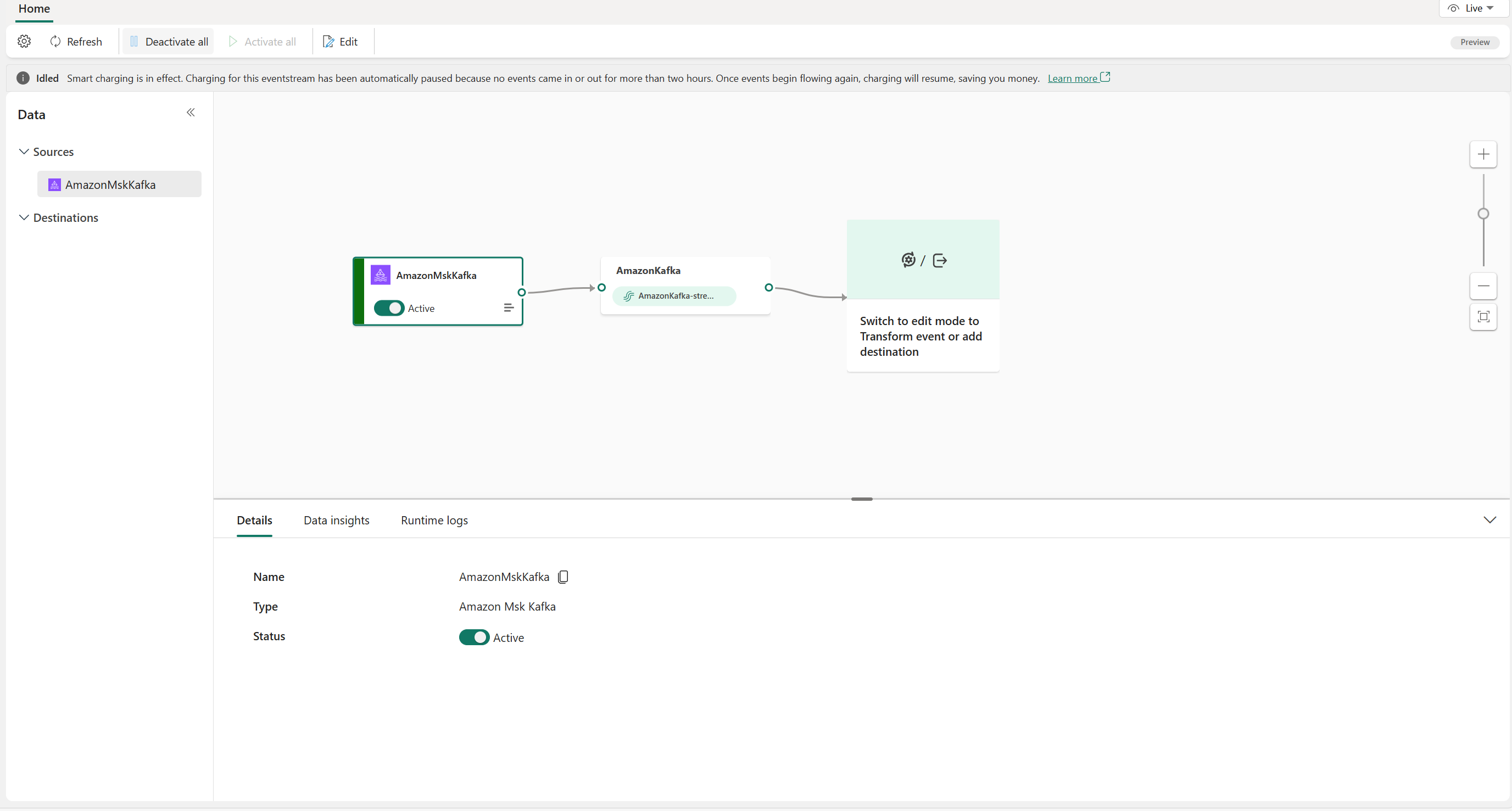This screenshot has height=811, width=1512.
Task: Select the Runtime logs tab
Action: click(x=434, y=519)
